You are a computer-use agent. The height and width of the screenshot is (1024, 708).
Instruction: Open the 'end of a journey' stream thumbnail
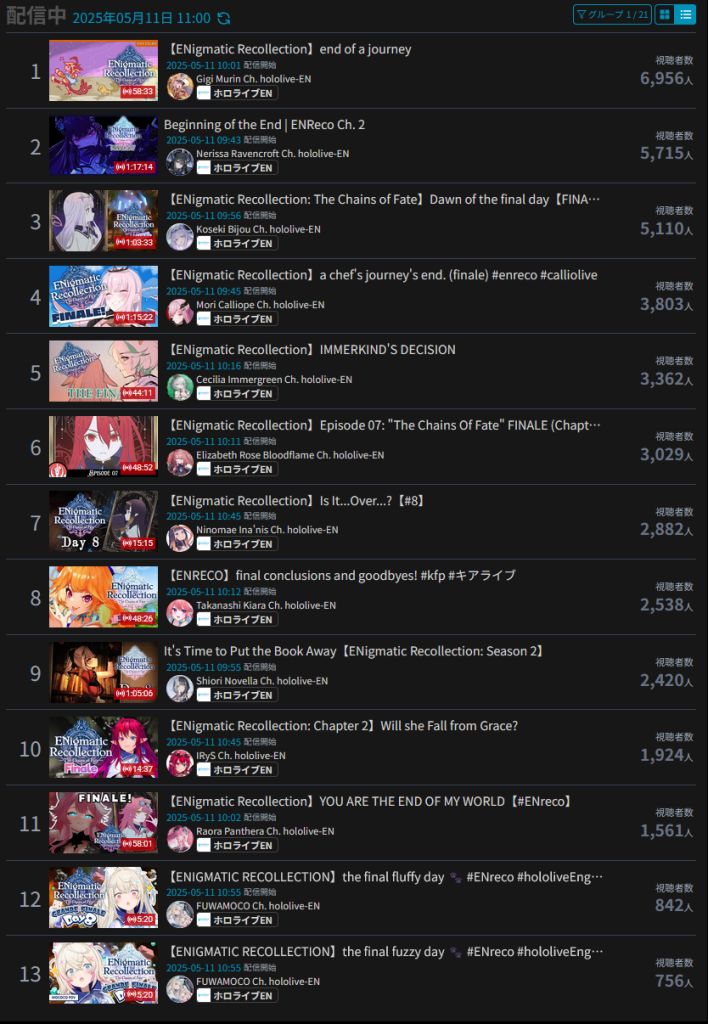[103, 71]
